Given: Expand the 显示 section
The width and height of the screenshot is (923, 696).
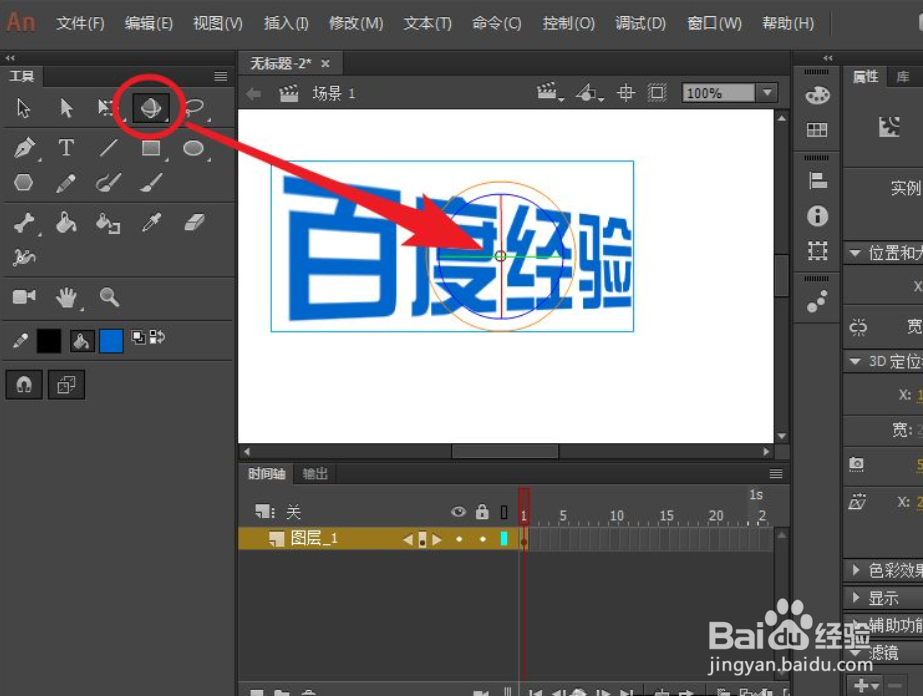Looking at the screenshot, I should pos(855,597).
